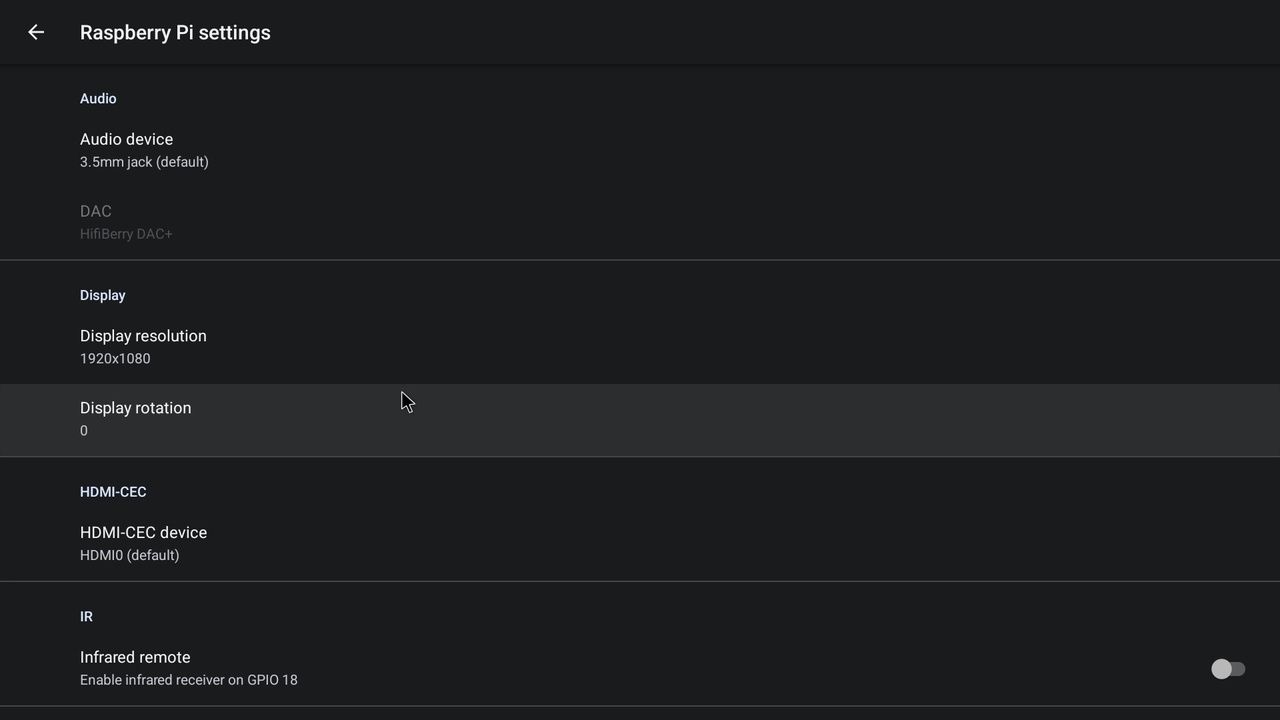Toggle the Infrared remote switch
The height and width of the screenshot is (720, 1280).
(x=1227, y=669)
